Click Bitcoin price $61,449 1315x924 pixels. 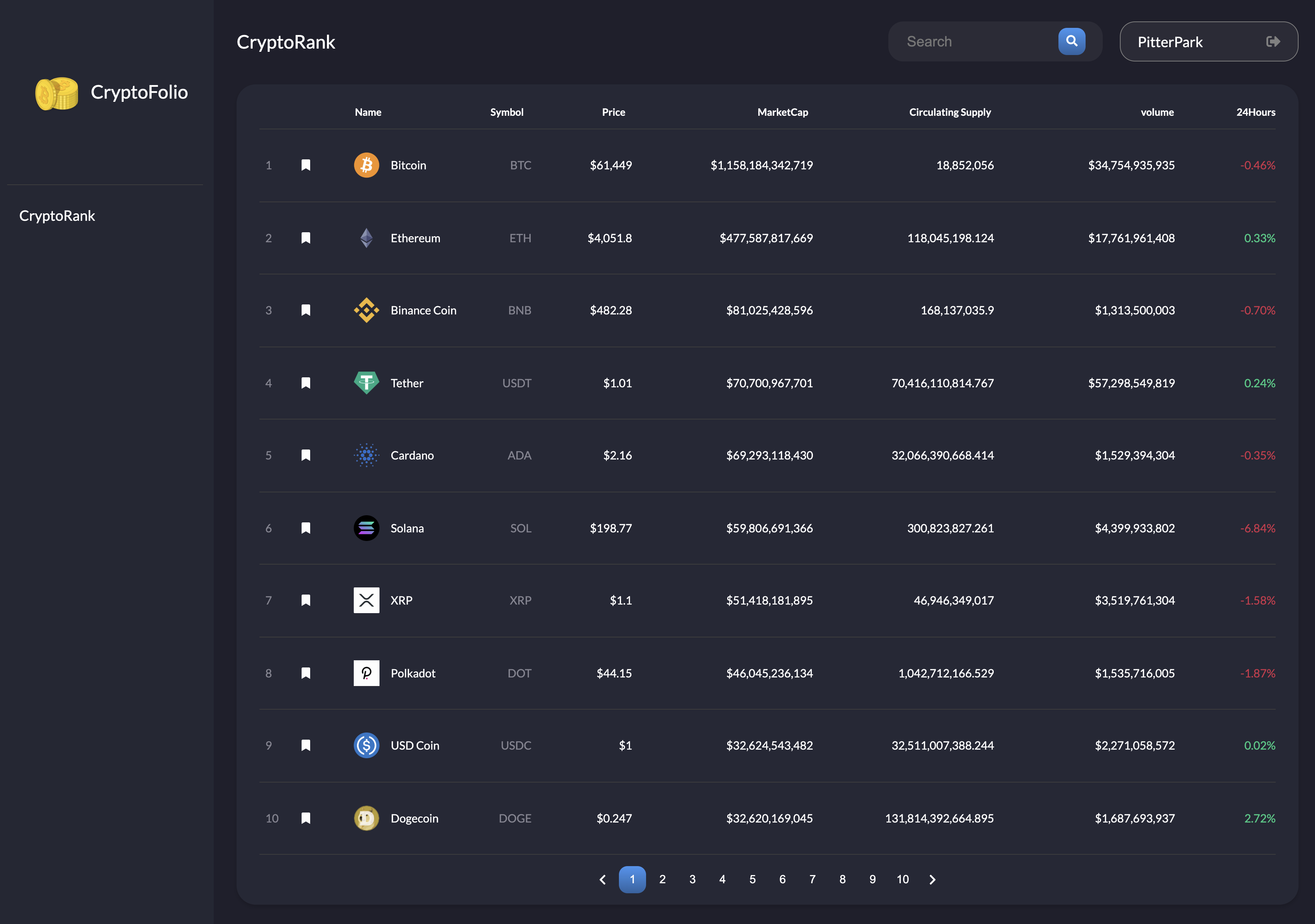611,165
